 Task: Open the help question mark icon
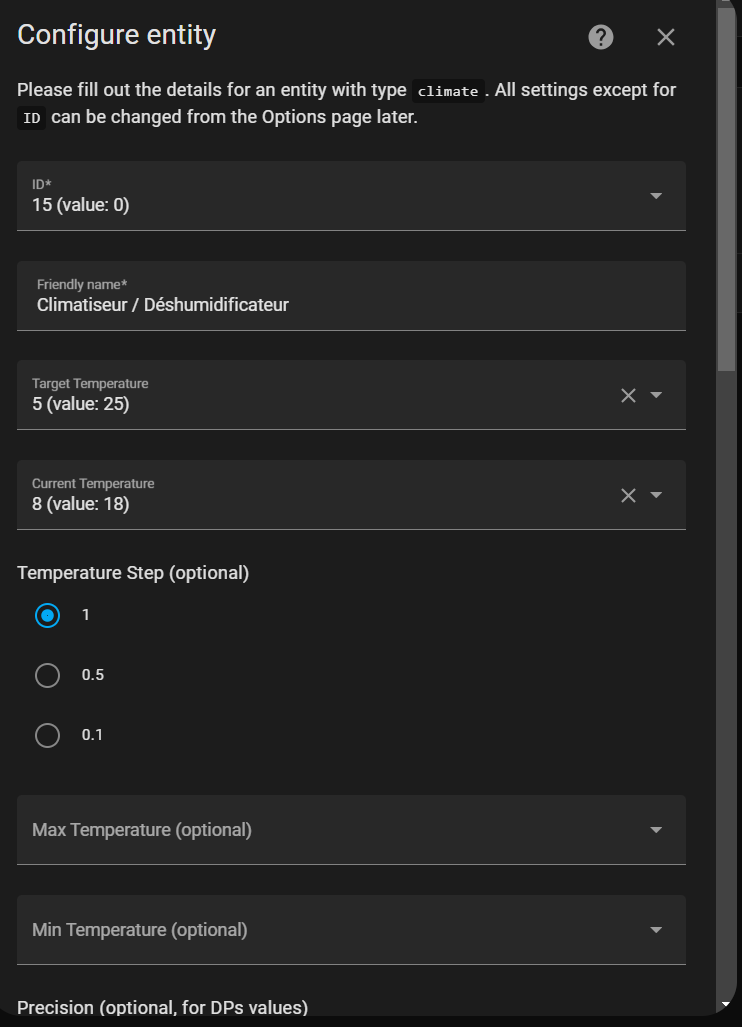(x=600, y=38)
